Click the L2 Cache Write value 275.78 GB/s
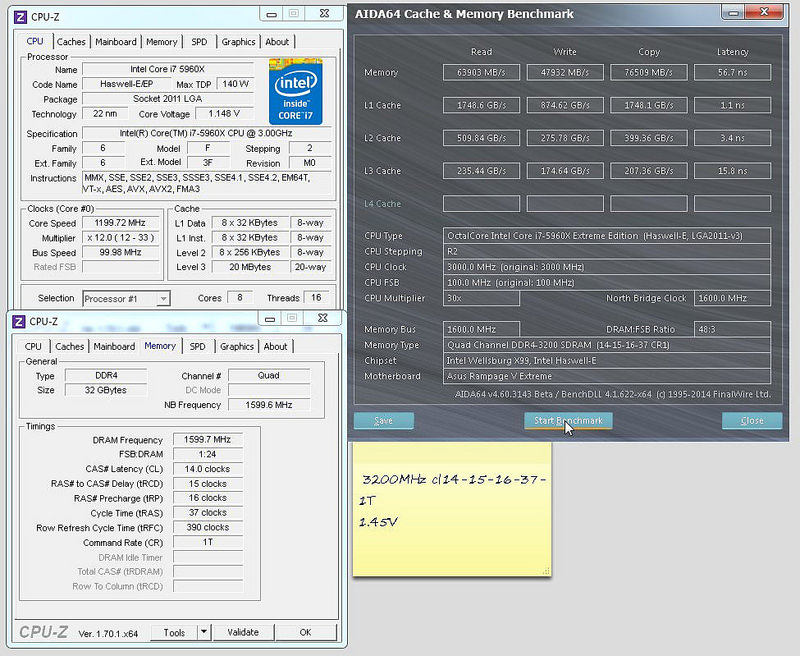800x656 pixels. coord(565,138)
